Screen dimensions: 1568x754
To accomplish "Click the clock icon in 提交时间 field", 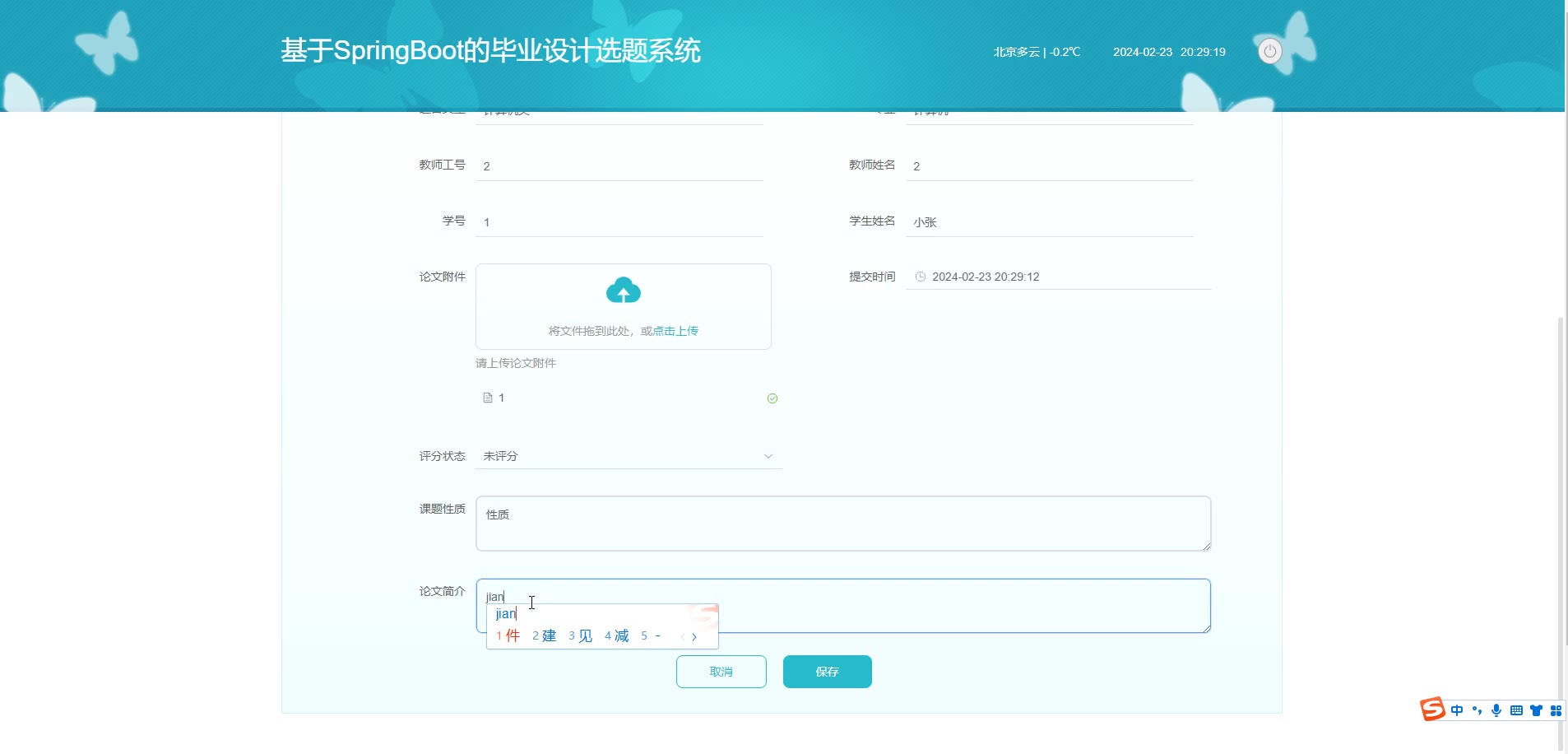I will coord(921,277).
